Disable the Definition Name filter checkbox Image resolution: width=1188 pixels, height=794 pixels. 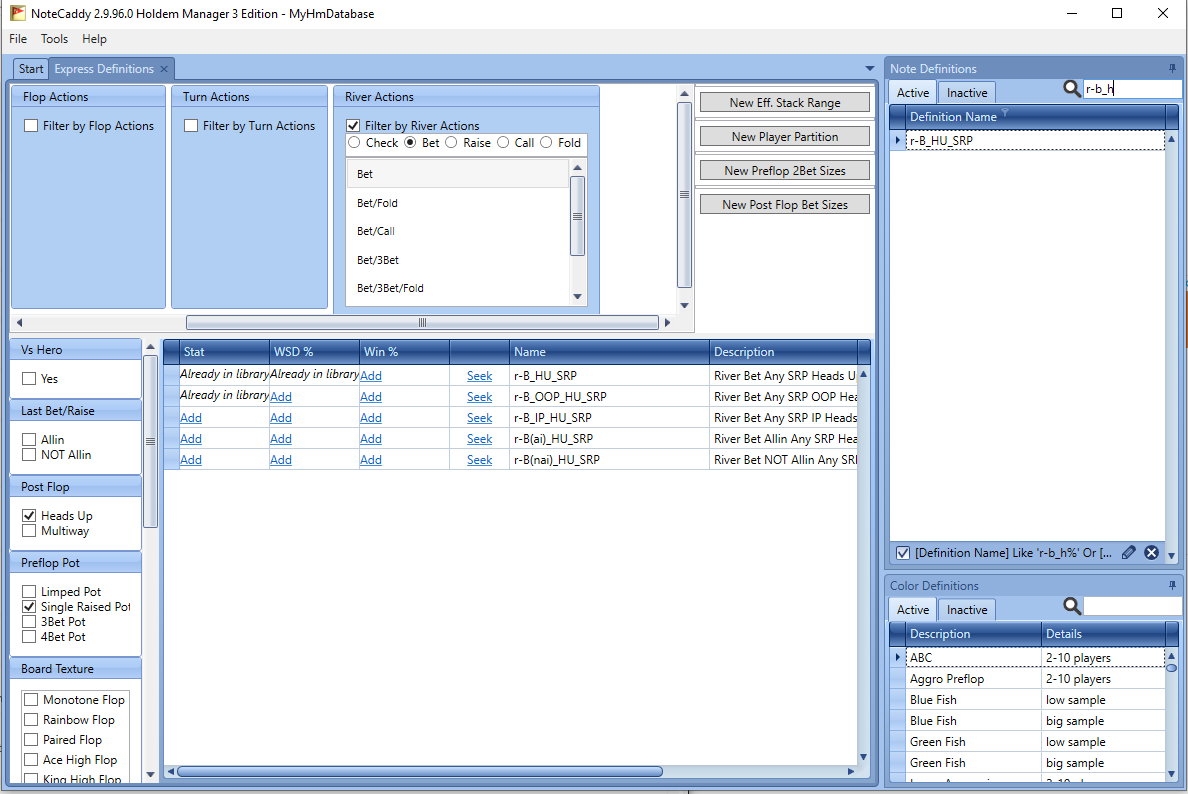tap(902, 552)
